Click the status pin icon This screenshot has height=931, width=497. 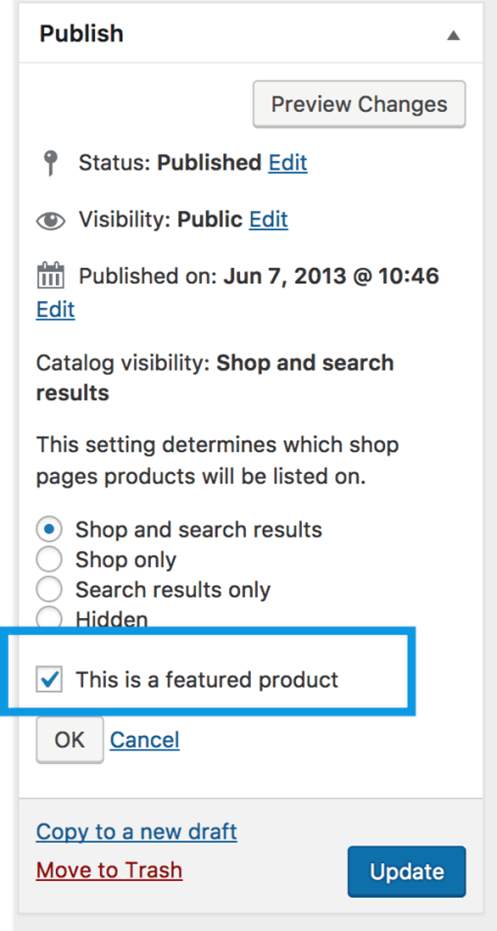click(52, 163)
